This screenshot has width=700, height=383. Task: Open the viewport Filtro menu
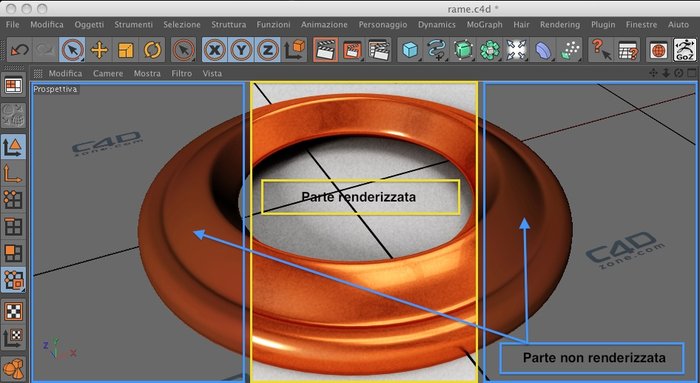point(182,73)
